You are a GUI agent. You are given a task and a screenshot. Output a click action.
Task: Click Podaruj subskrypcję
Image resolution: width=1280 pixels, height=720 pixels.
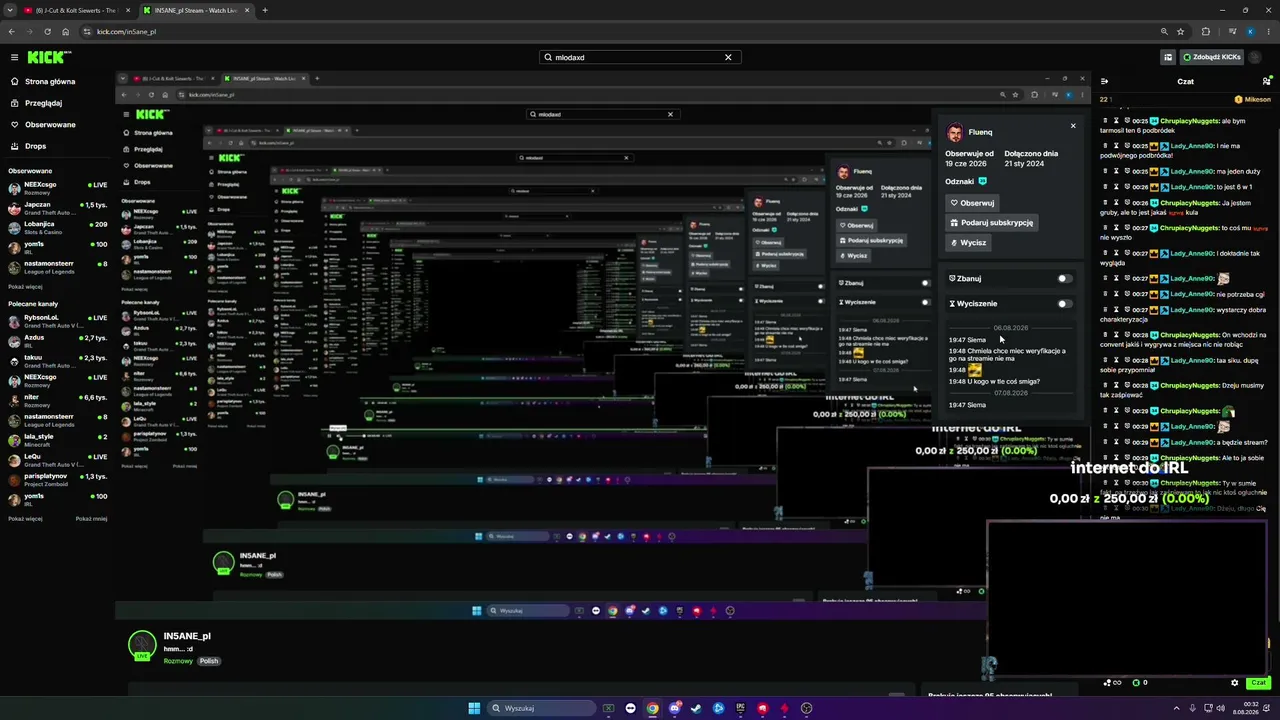(x=990, y=223)
